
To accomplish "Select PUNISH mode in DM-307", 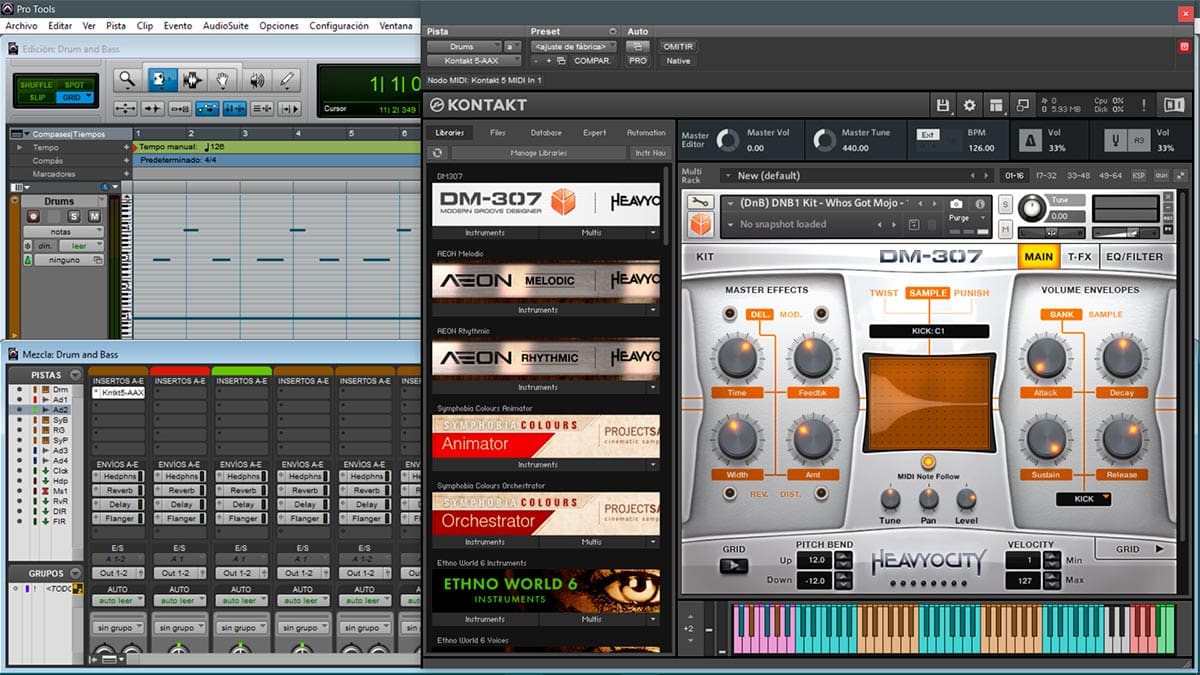I will tap(971, 293).
